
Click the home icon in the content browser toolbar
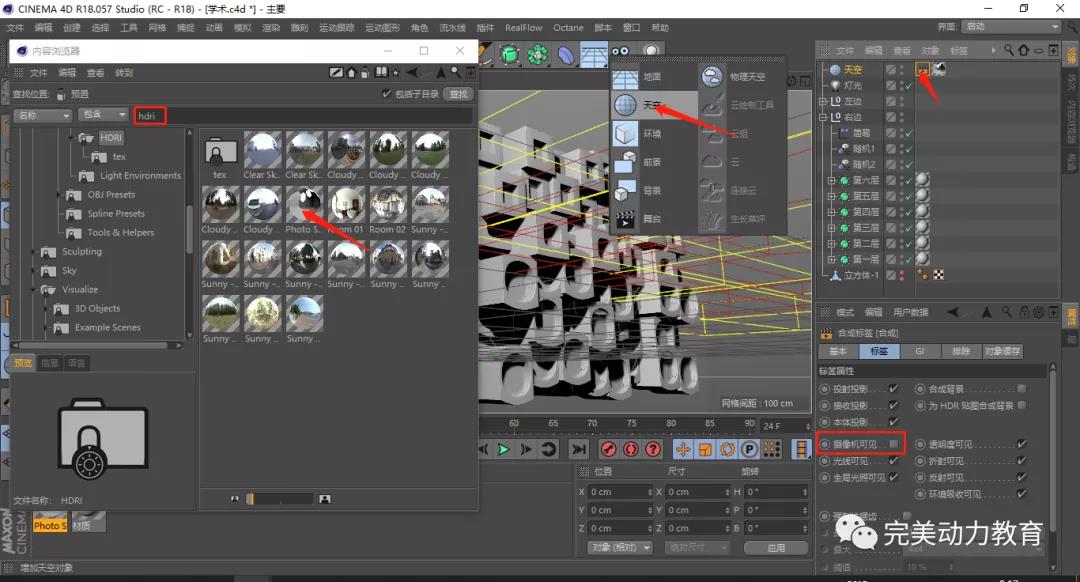point(351,72)
